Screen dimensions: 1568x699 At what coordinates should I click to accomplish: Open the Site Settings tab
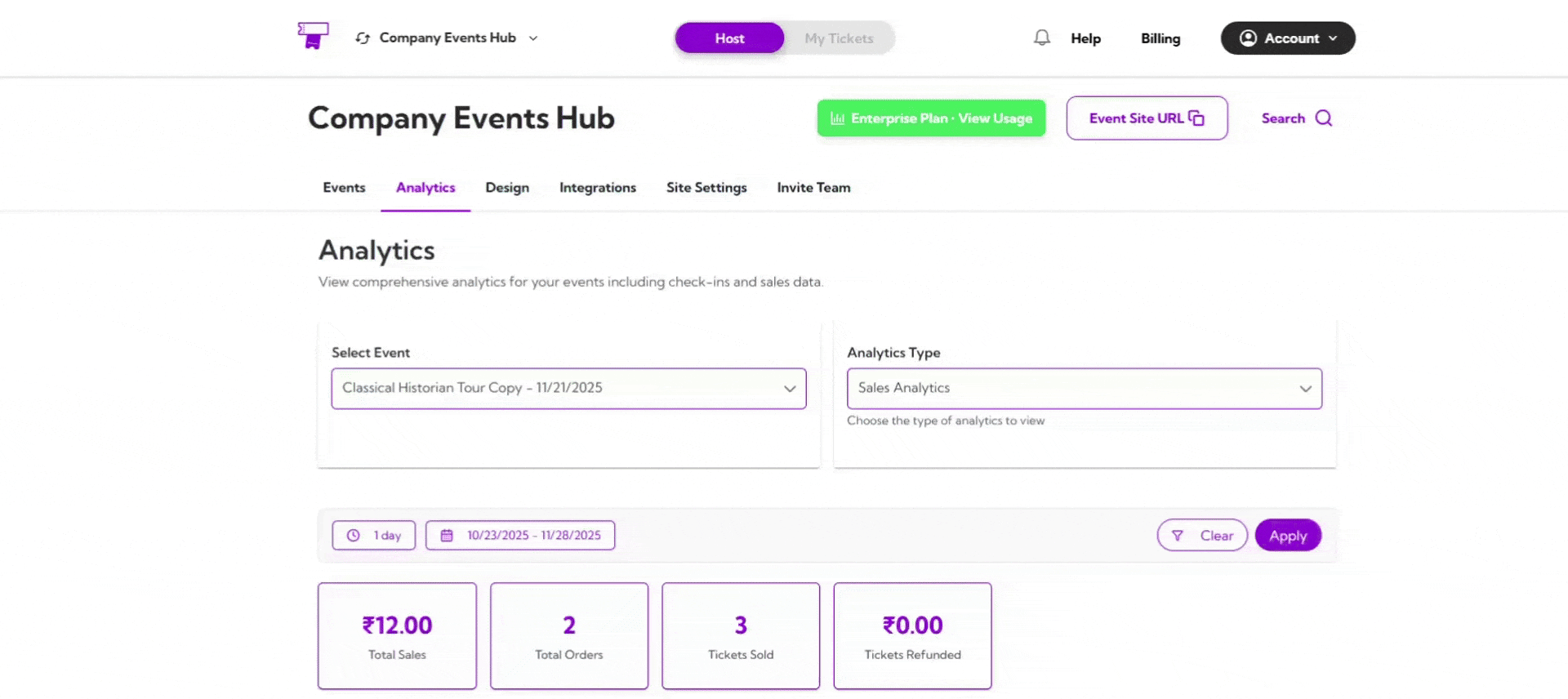pos(706,188)
